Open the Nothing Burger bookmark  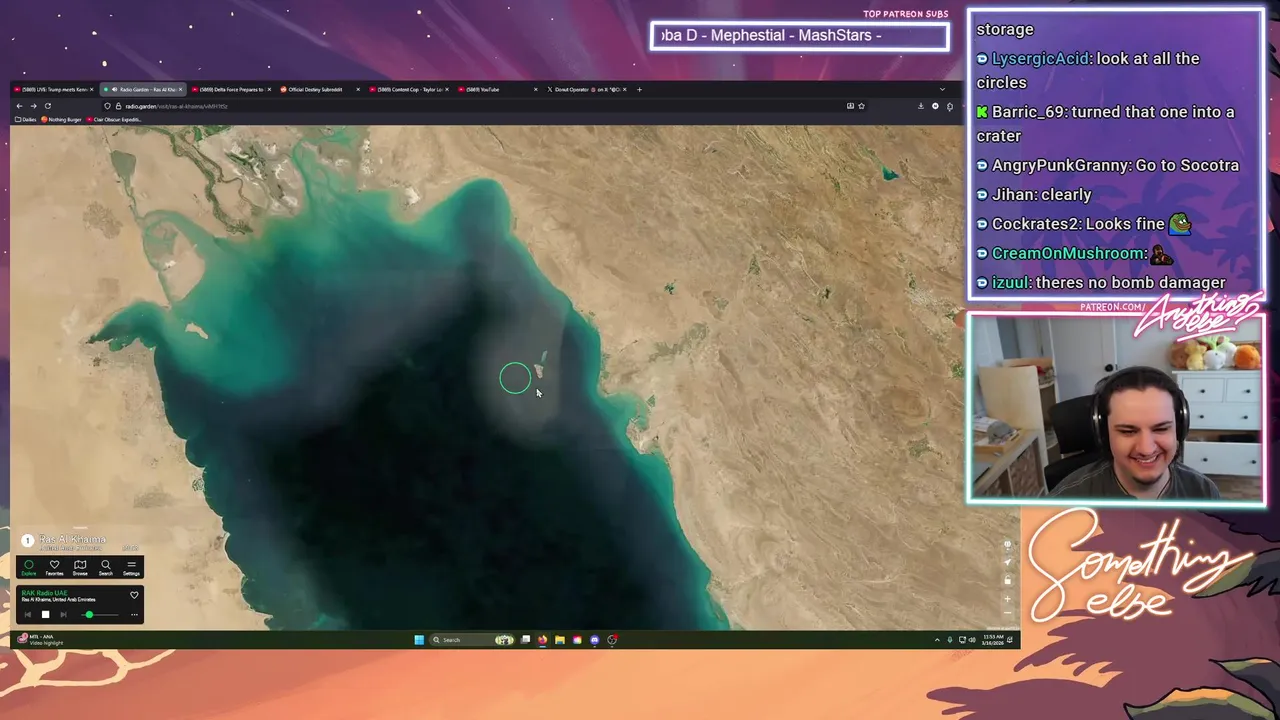pos(61,119)
